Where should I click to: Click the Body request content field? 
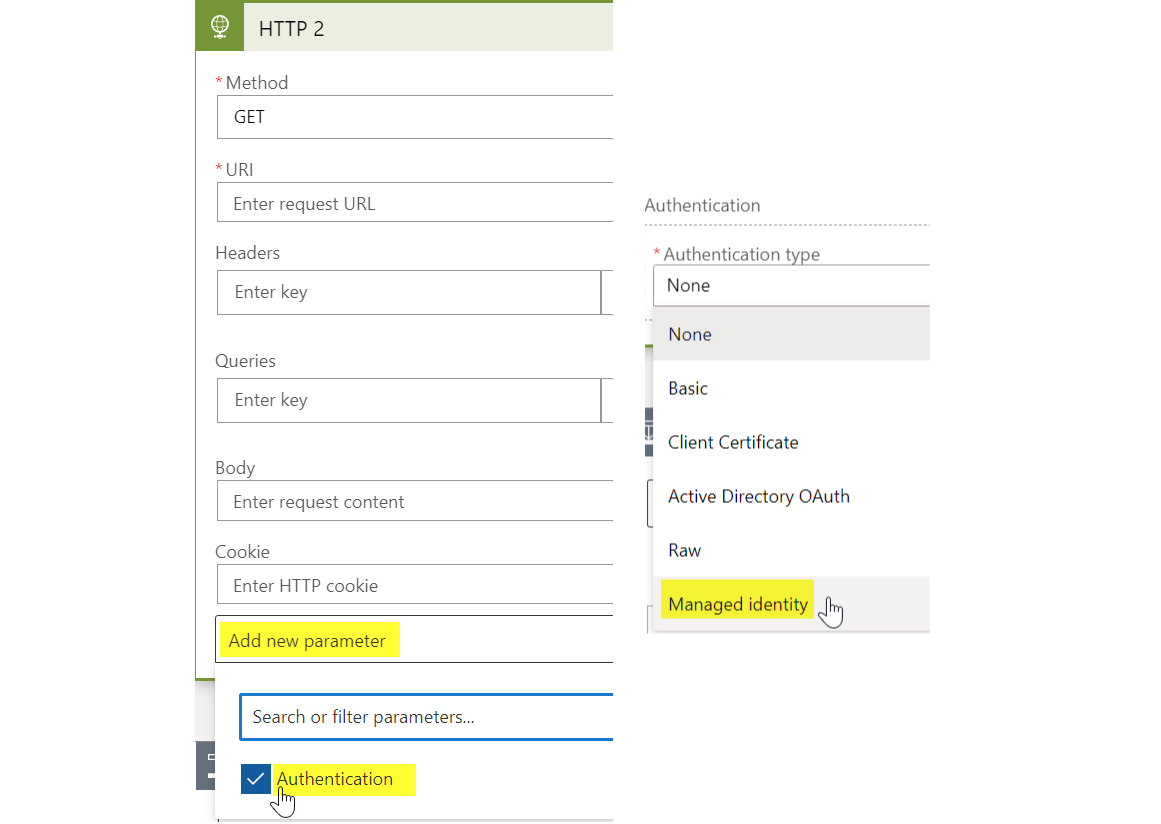pyautogui.click(x=415, y=501)
